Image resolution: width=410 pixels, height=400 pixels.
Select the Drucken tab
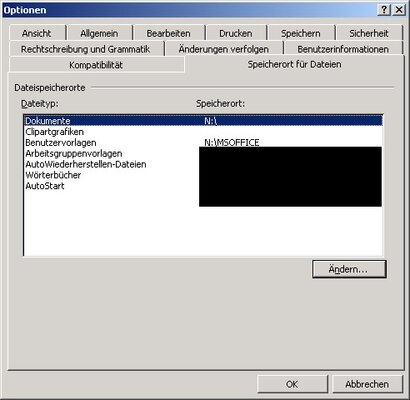point(236,33)
